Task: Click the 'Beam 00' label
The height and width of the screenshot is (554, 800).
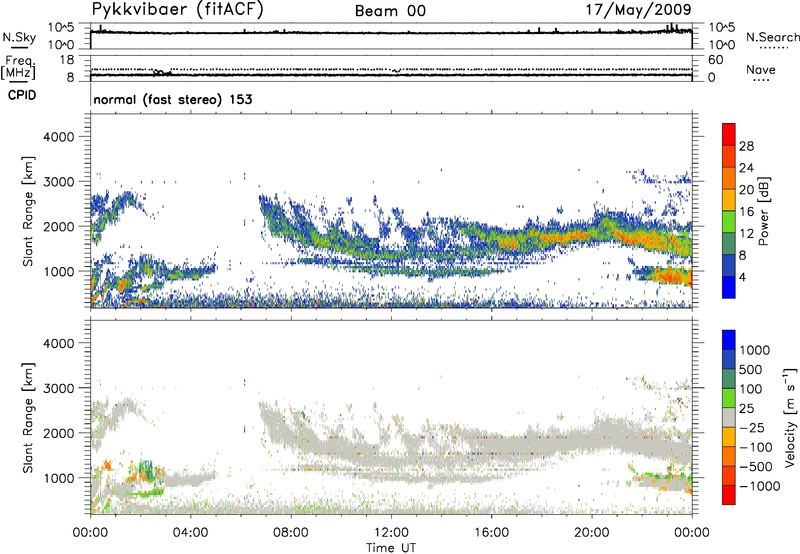Action: [x=390, y=11]
